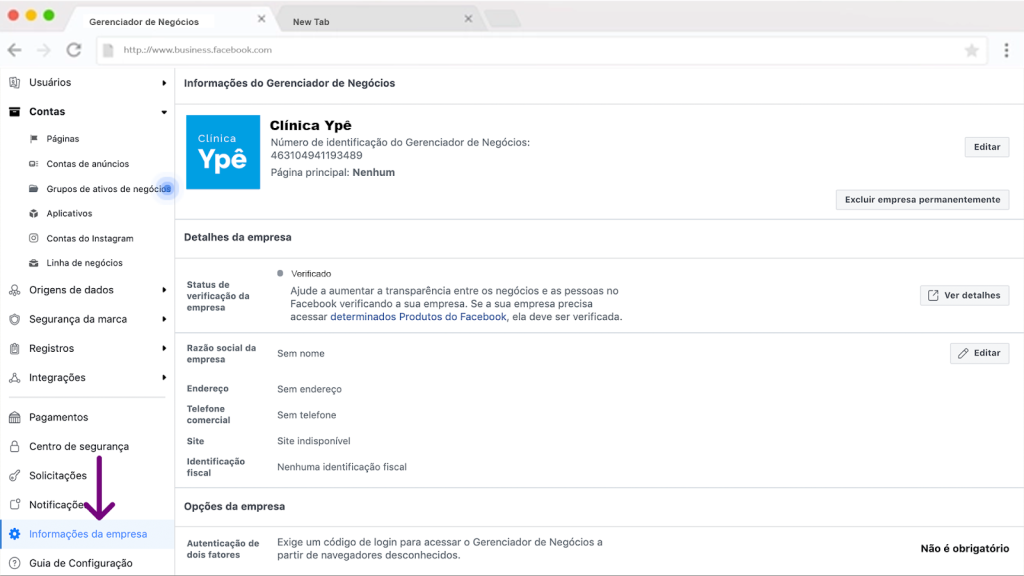Viewport: 1024px width, 576px height.
Task: Click the Solicitações key icon
Action: tap(15, 475)
